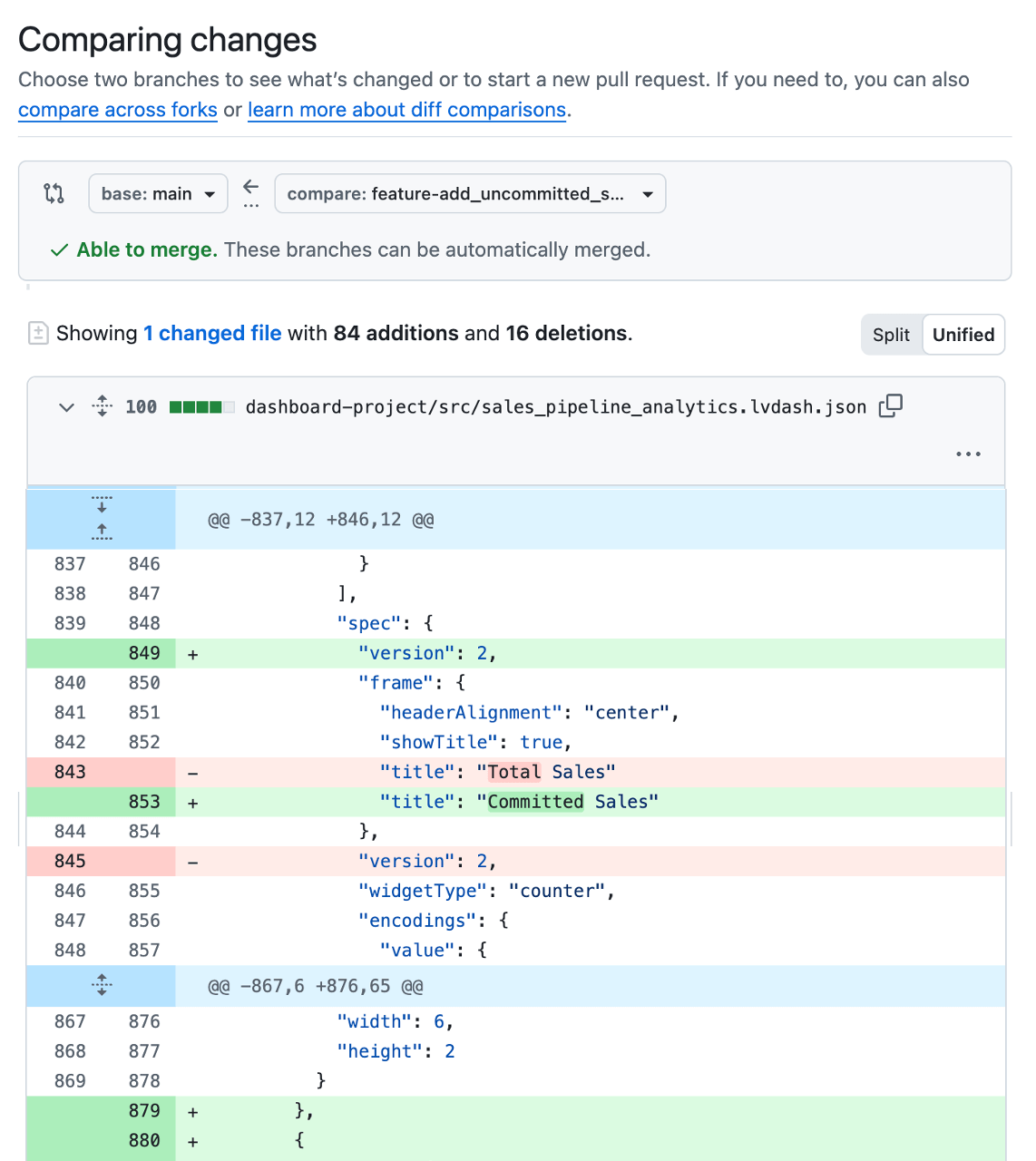Click the compare branches icon

54,193
